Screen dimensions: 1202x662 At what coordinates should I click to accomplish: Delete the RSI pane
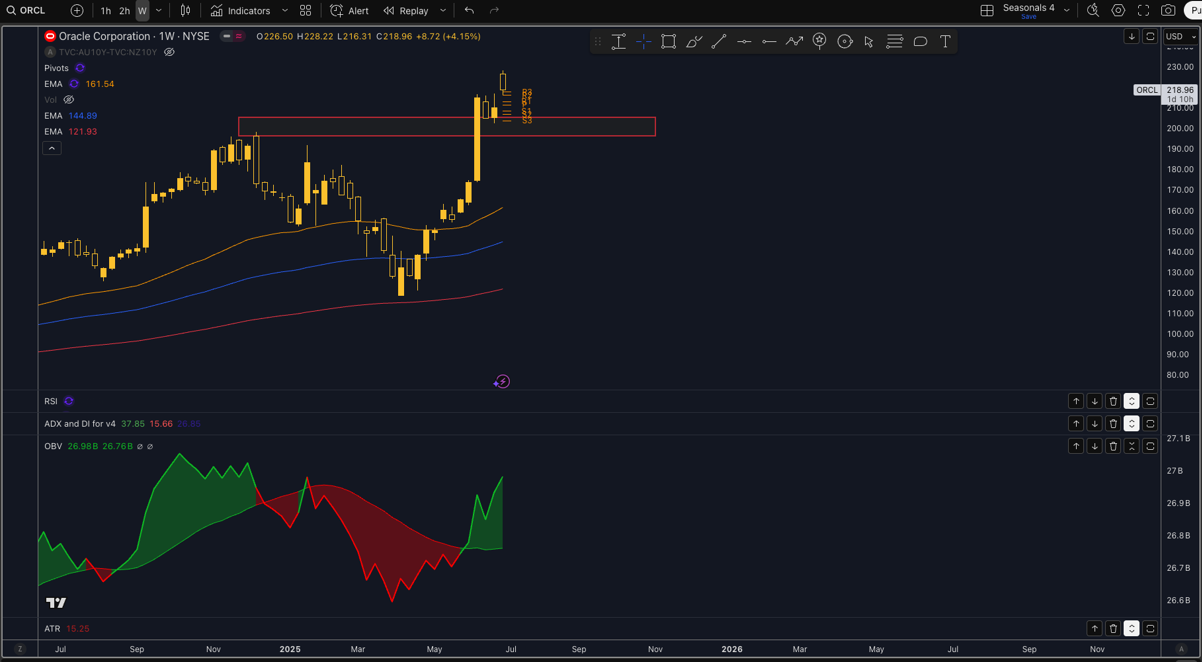tap(1113, 401)
